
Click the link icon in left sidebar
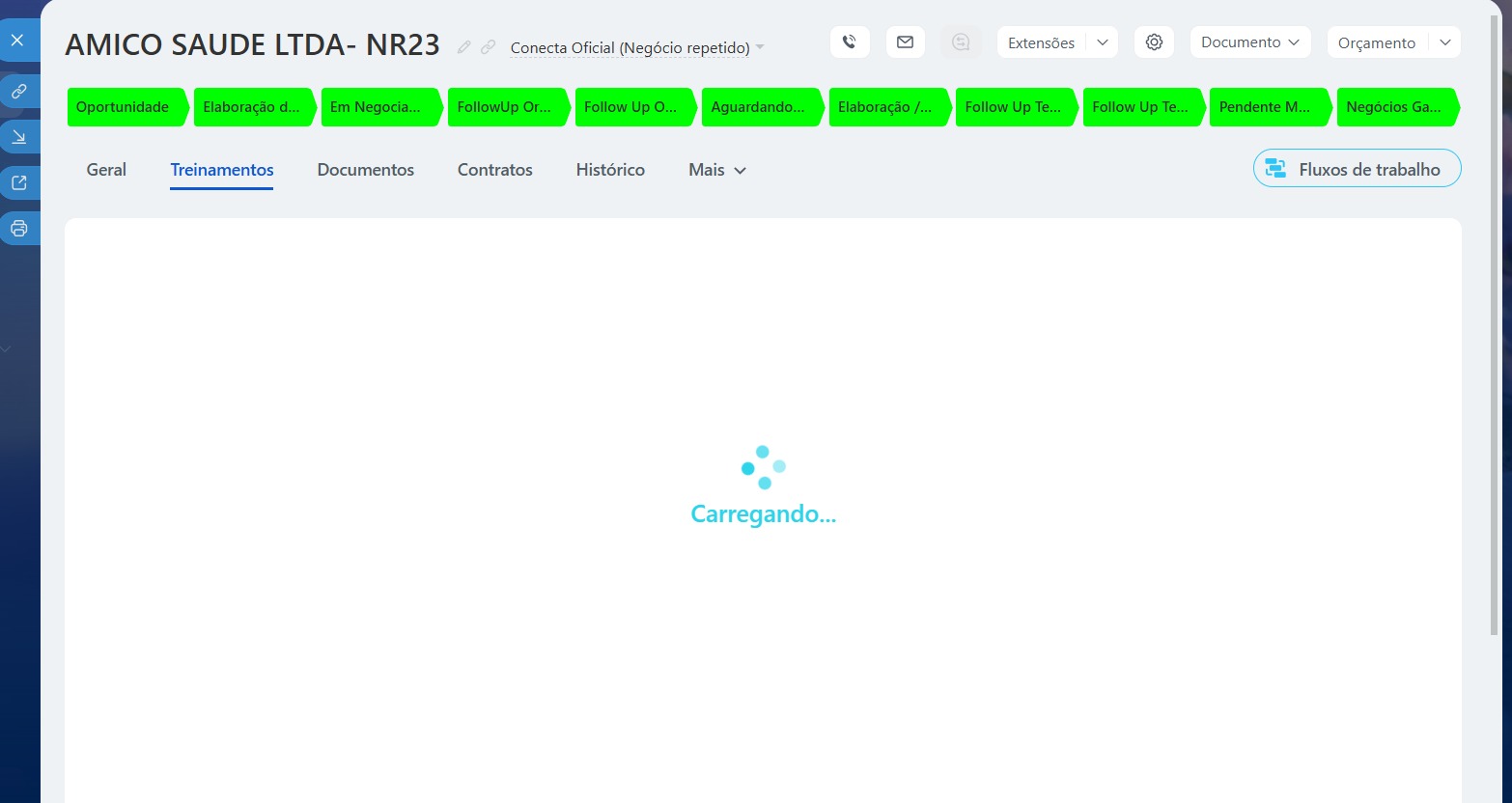[18, 92]
